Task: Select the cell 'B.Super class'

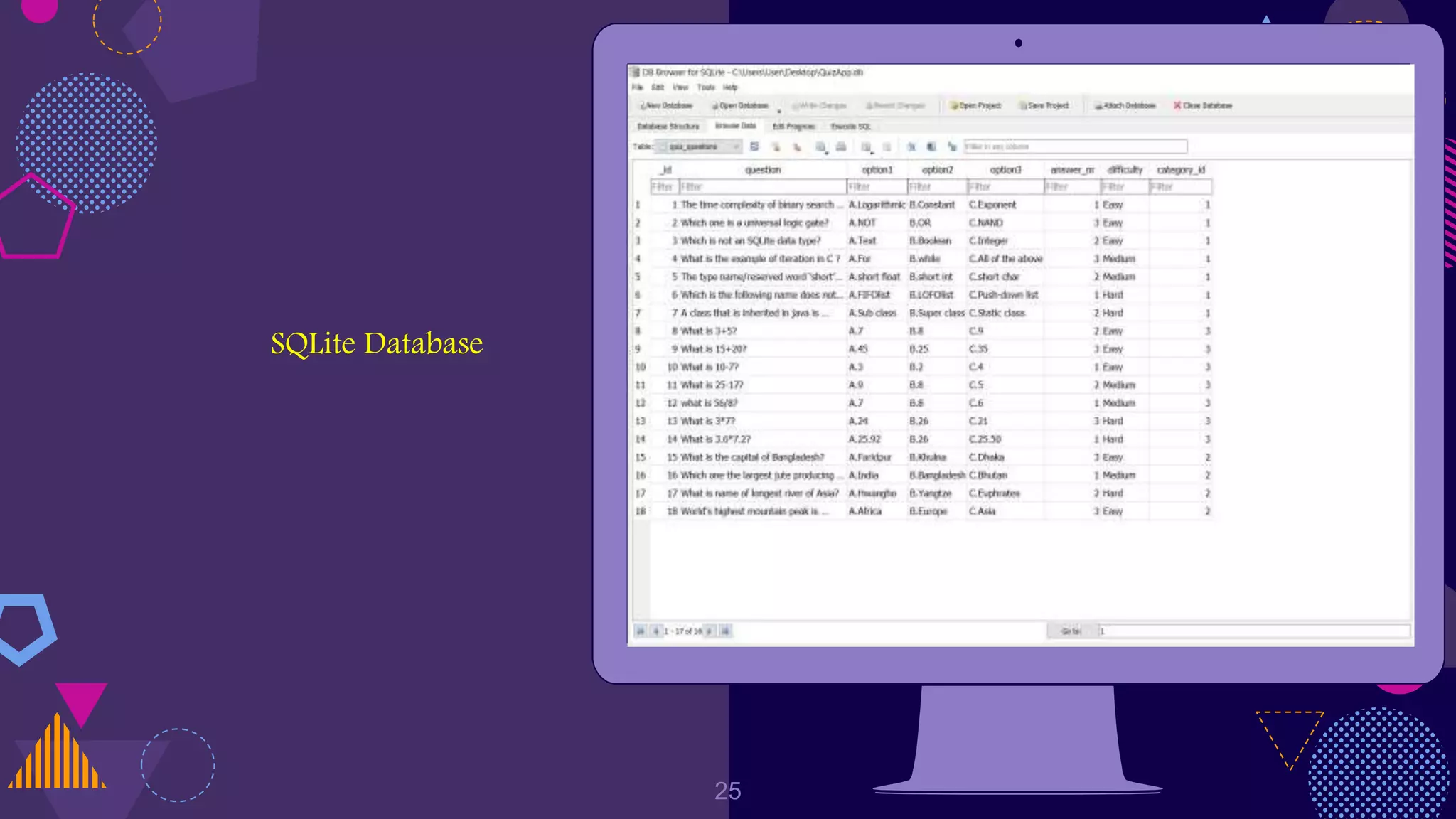Action: pos(937,313)
